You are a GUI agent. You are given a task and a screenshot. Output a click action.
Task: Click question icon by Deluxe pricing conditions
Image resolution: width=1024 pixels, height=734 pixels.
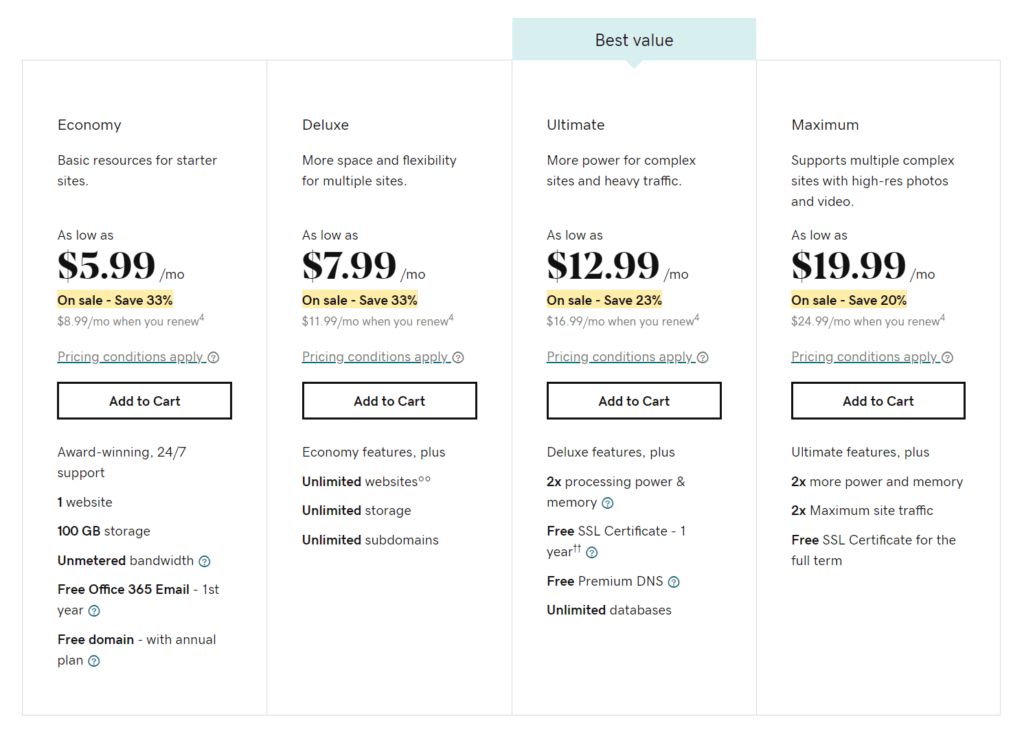tap(458, 357)
